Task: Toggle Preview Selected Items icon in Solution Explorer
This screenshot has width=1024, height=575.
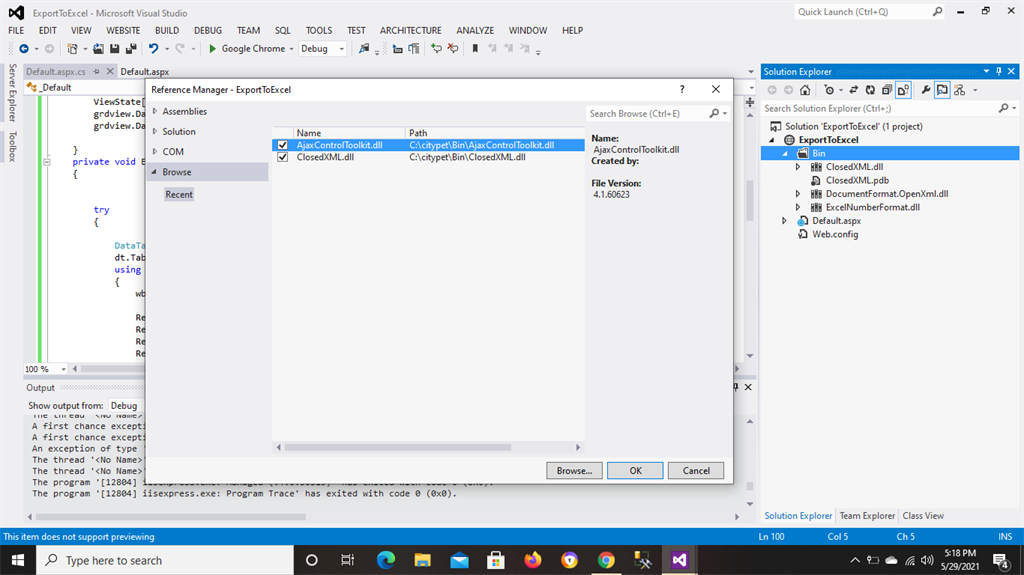Action: pos(942,90)
